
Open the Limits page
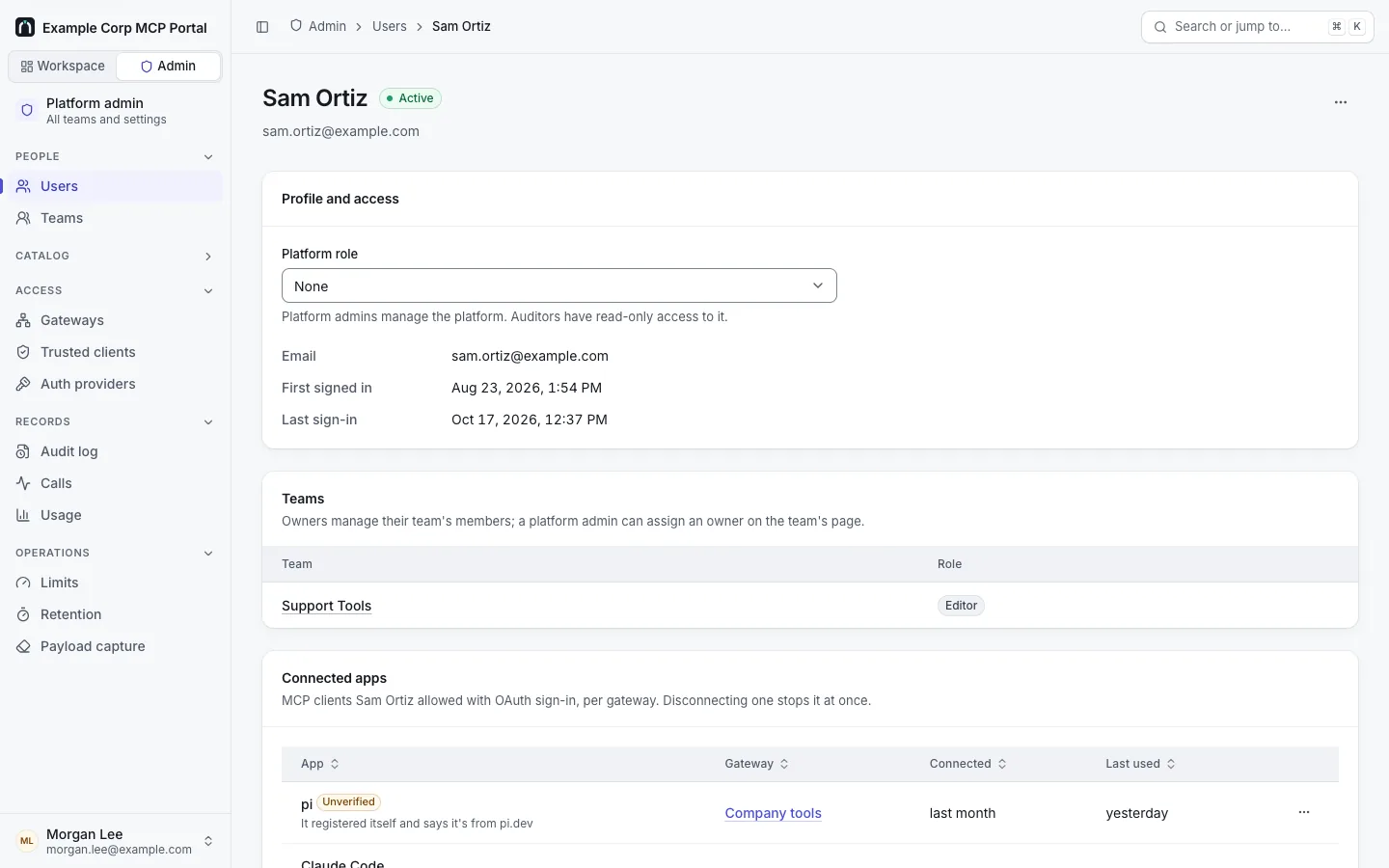(x=116, y=583)
